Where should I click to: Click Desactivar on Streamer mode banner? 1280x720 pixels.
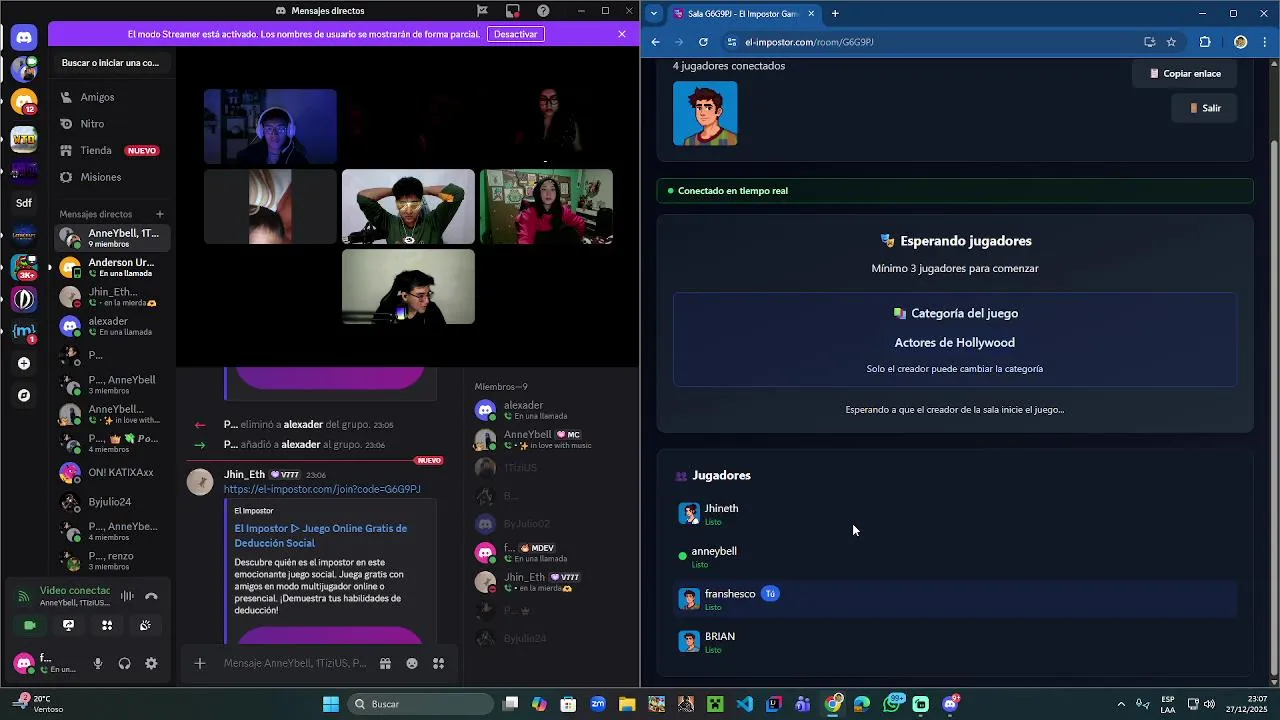pos(516,34)
